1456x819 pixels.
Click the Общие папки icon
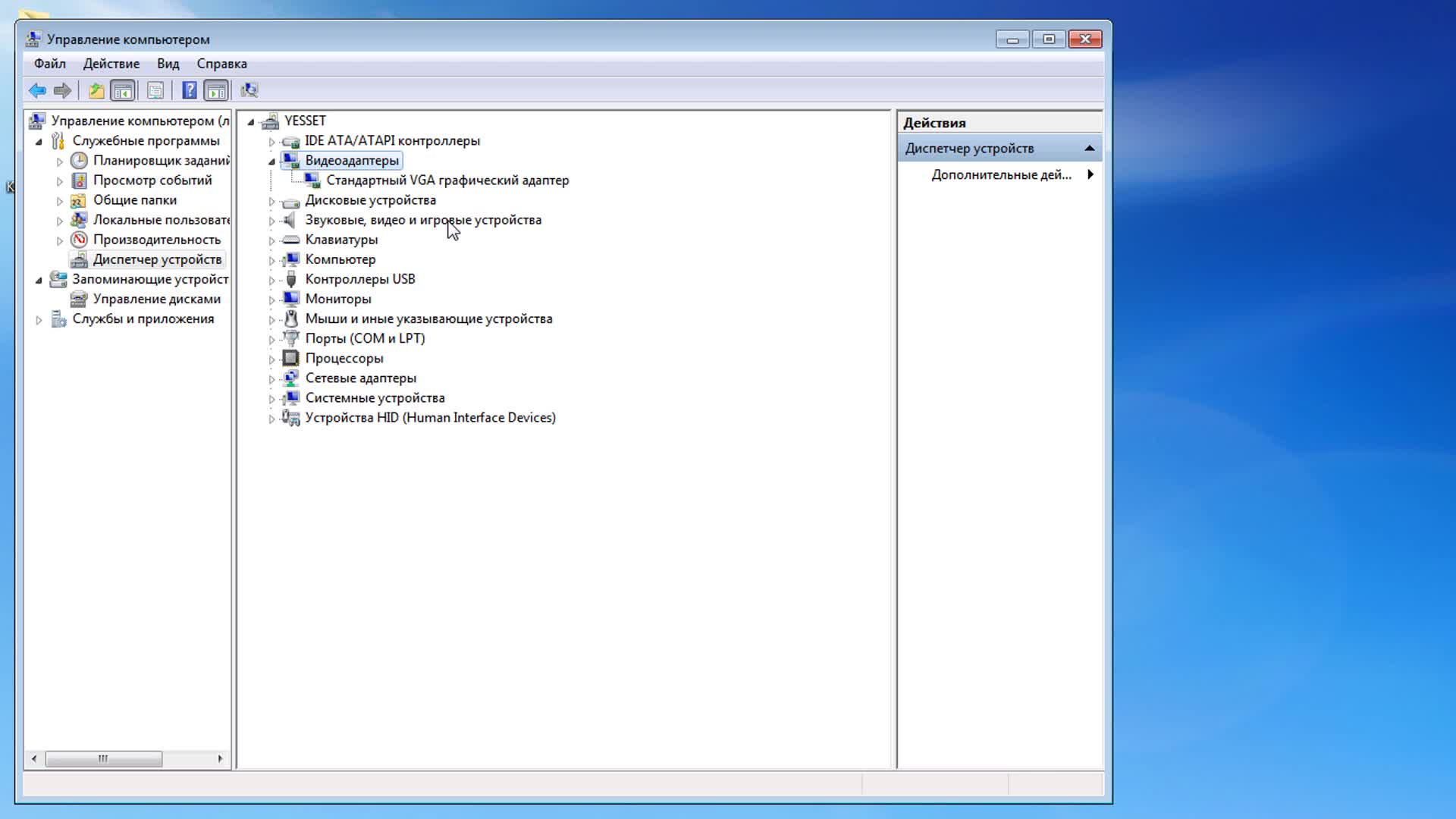79,200
